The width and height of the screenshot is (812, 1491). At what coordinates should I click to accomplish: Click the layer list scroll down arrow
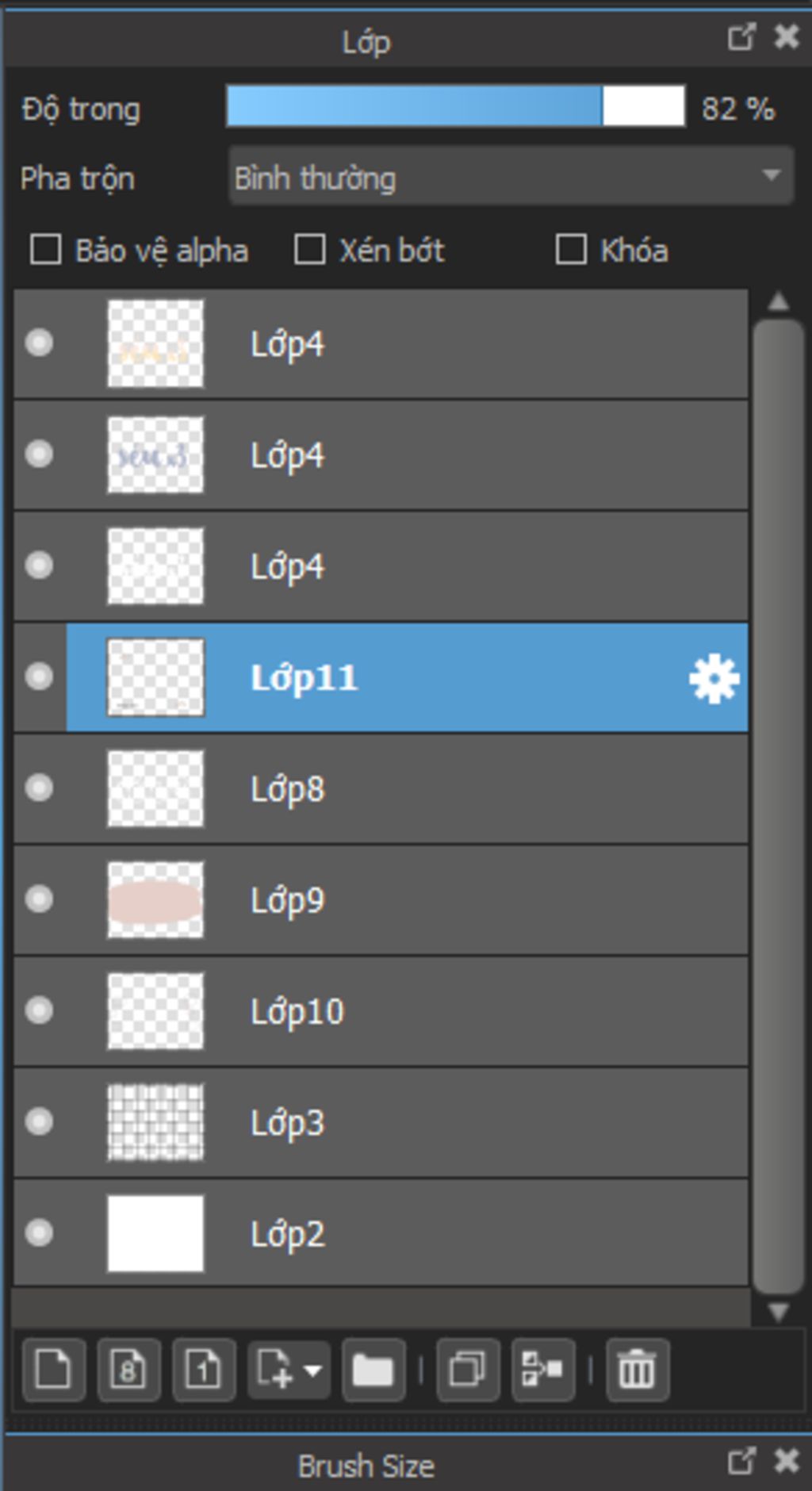pyautogui.click(x=778, y=1312)
